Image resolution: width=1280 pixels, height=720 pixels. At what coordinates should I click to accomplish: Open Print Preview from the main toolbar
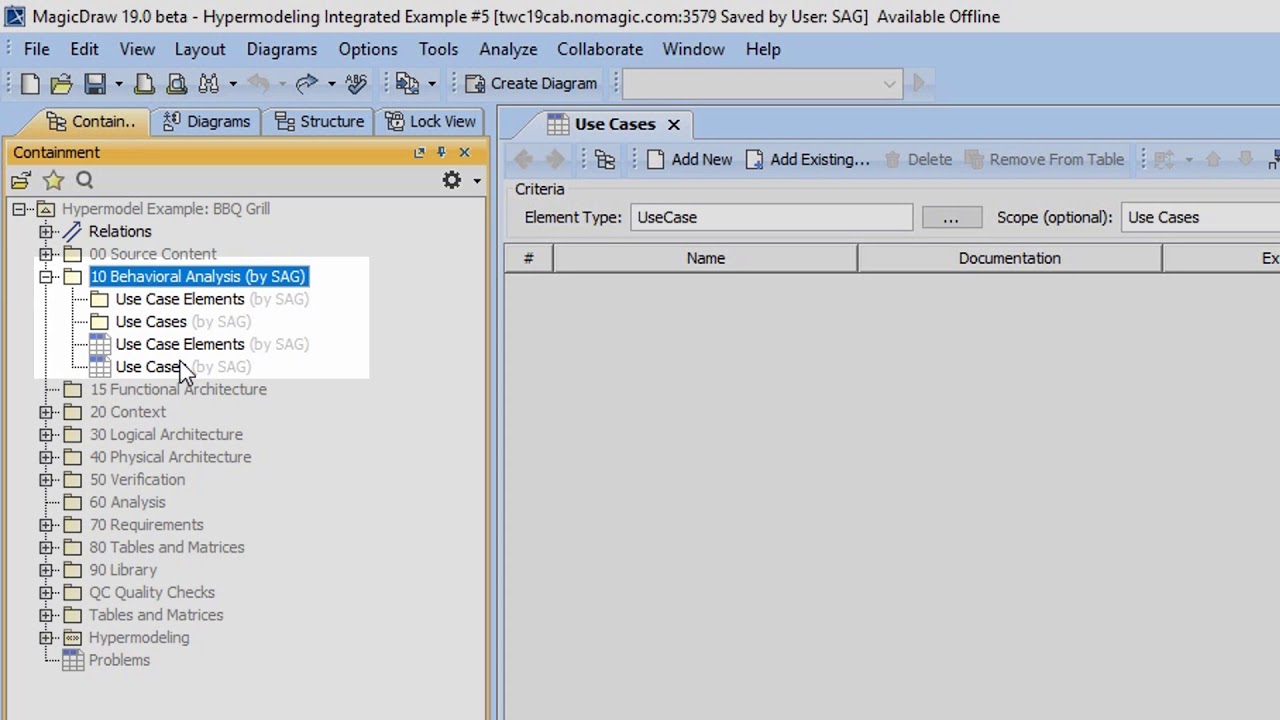pos(177,84)
